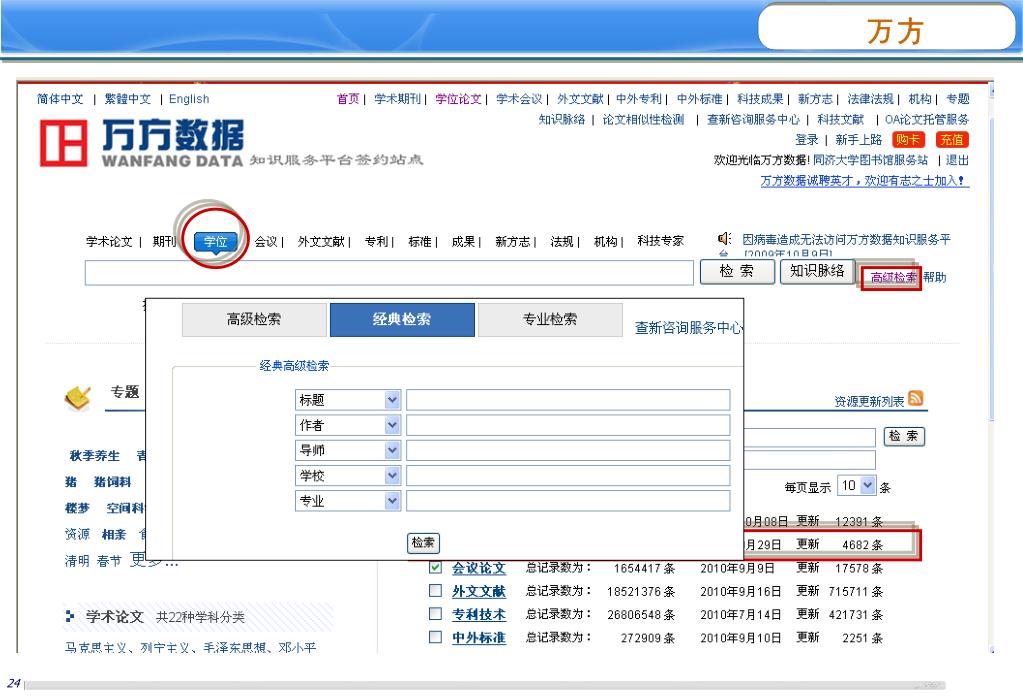Select the 专利 search category
Image resolution: width=1023 pixels, height=696 pixels.
[x=376, y=241]
